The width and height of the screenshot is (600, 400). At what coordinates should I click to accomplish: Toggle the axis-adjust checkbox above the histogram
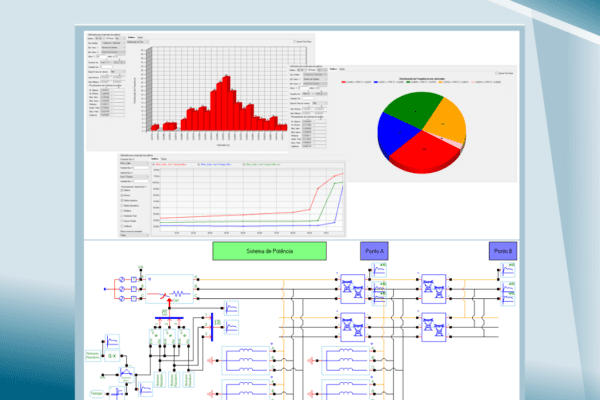click(295, 41)
